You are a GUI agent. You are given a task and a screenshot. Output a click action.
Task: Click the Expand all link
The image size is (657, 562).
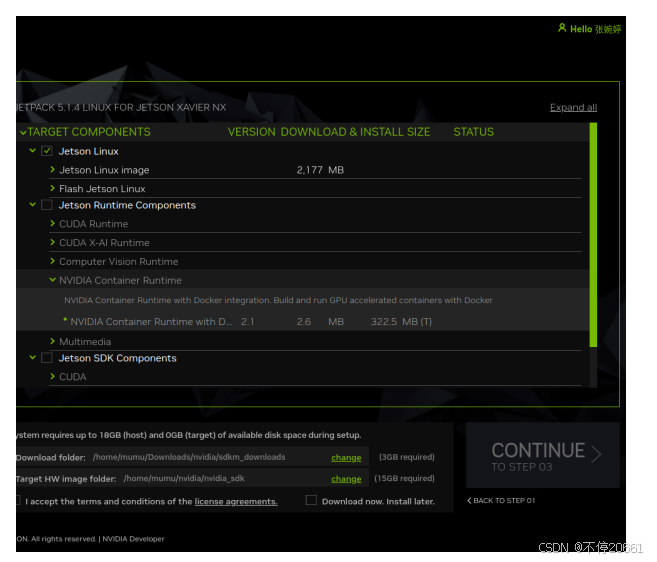pyautogui.click(x=573, y=107)
